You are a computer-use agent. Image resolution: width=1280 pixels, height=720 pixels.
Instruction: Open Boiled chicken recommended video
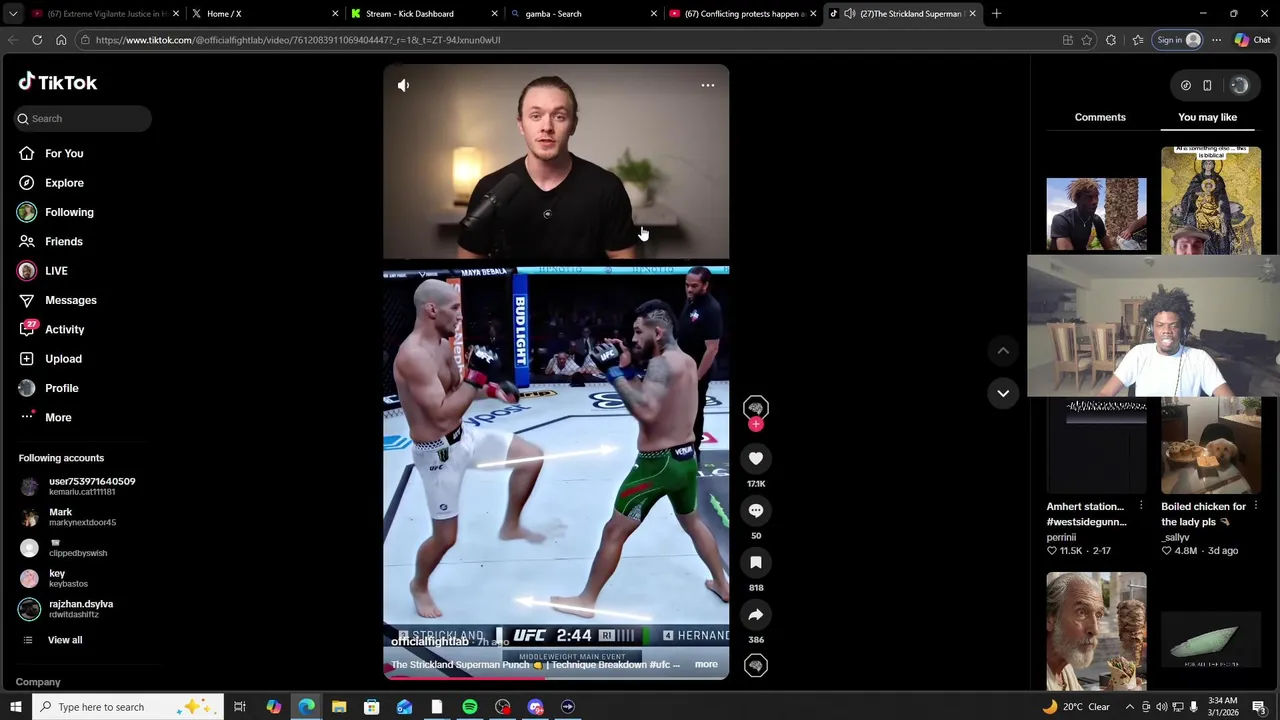(x=1211, y=445)
